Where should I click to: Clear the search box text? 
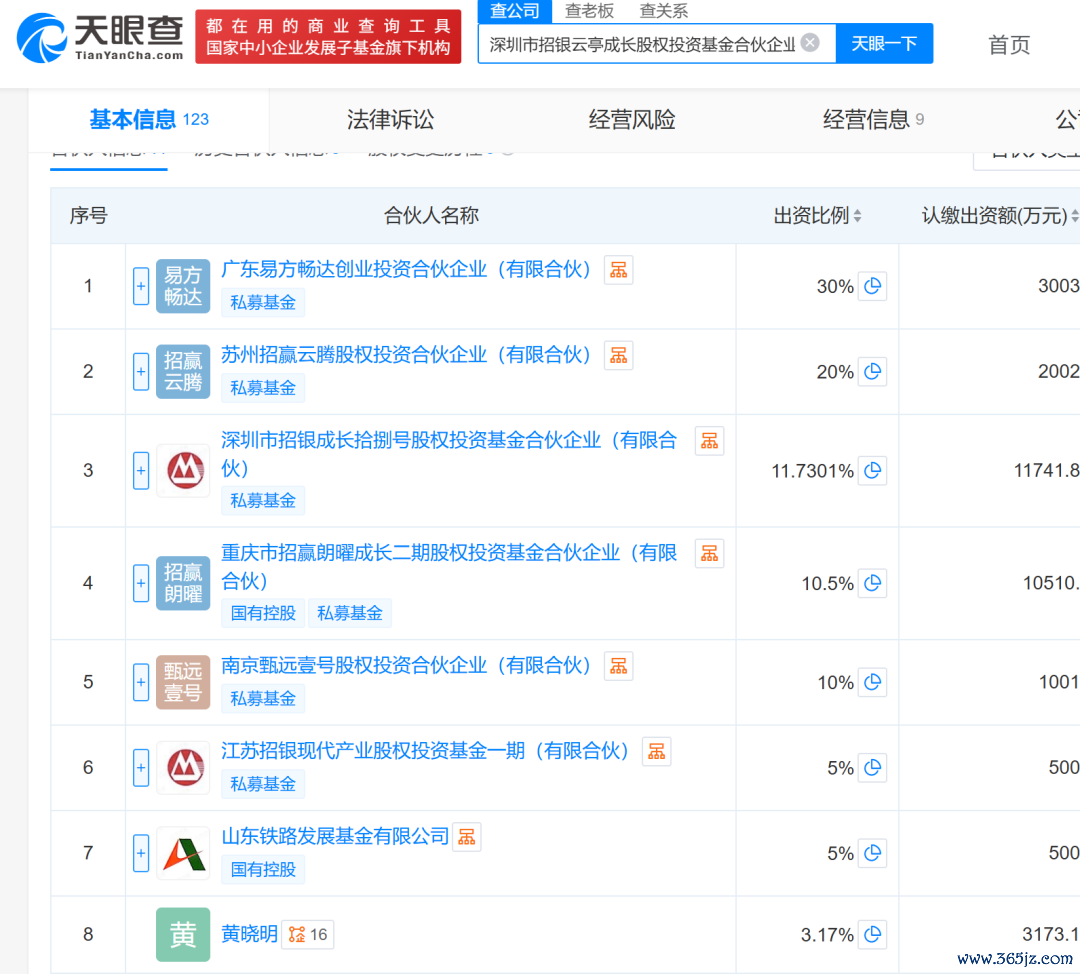(811, 43)
